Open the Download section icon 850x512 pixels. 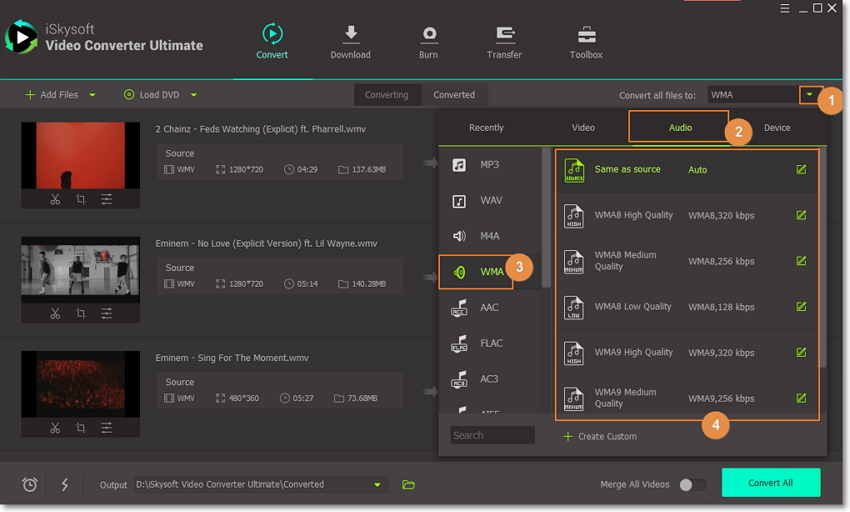tap(350, 40)
